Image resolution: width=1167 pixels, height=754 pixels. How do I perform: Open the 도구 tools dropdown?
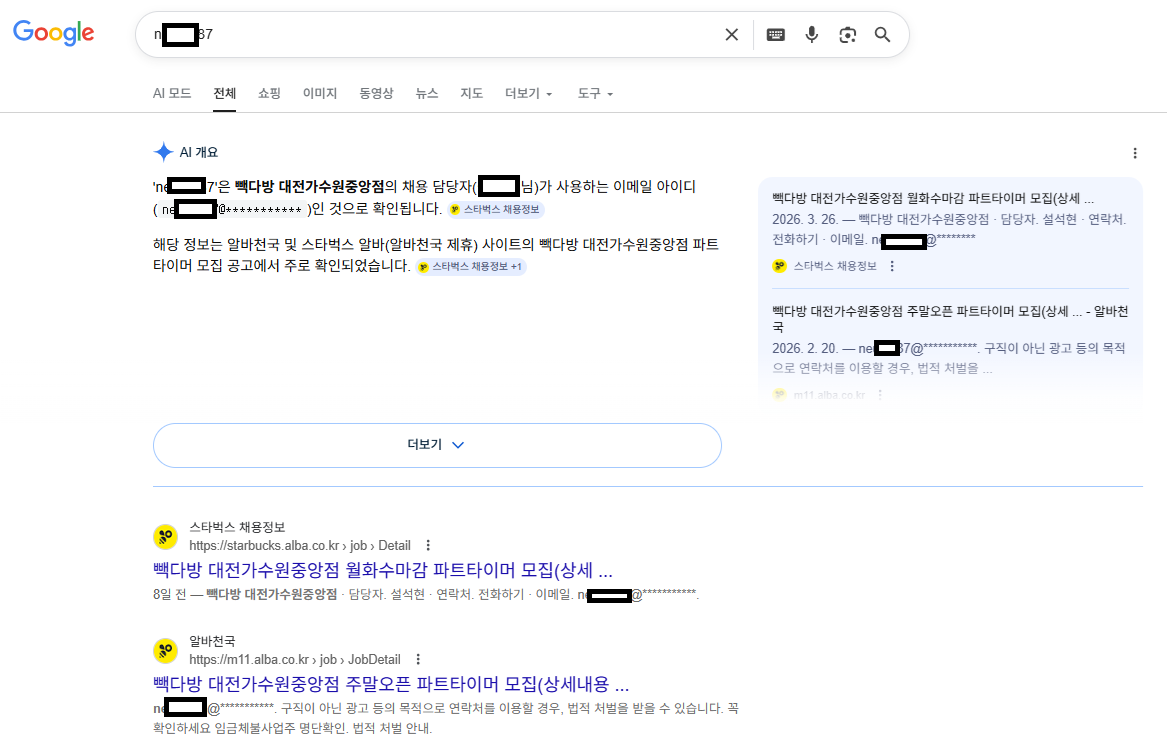pyautogui.click(x=594, y=93)
